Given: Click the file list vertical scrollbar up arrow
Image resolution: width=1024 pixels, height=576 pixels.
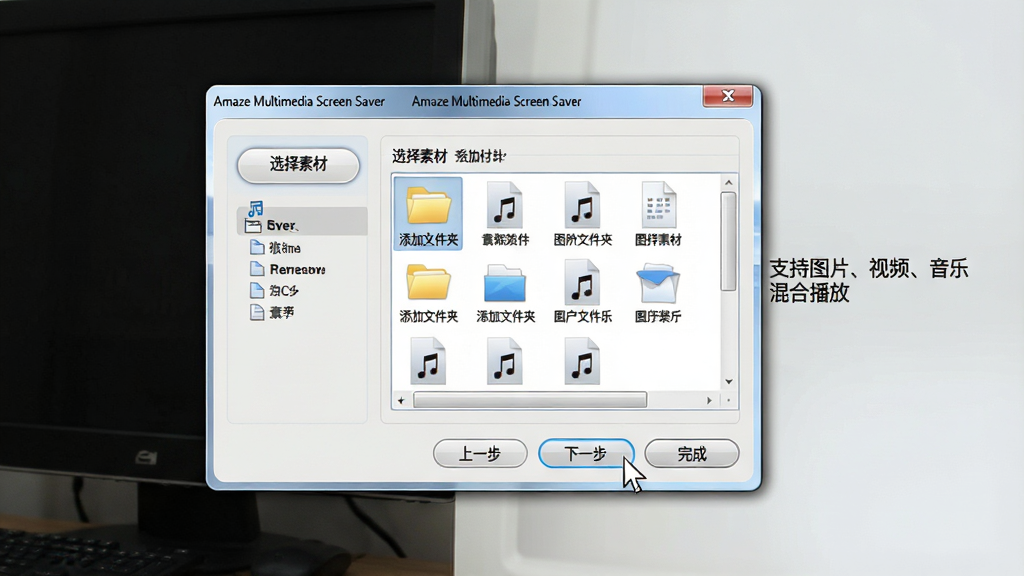Looking at the screenshot, I should [729, 183].
